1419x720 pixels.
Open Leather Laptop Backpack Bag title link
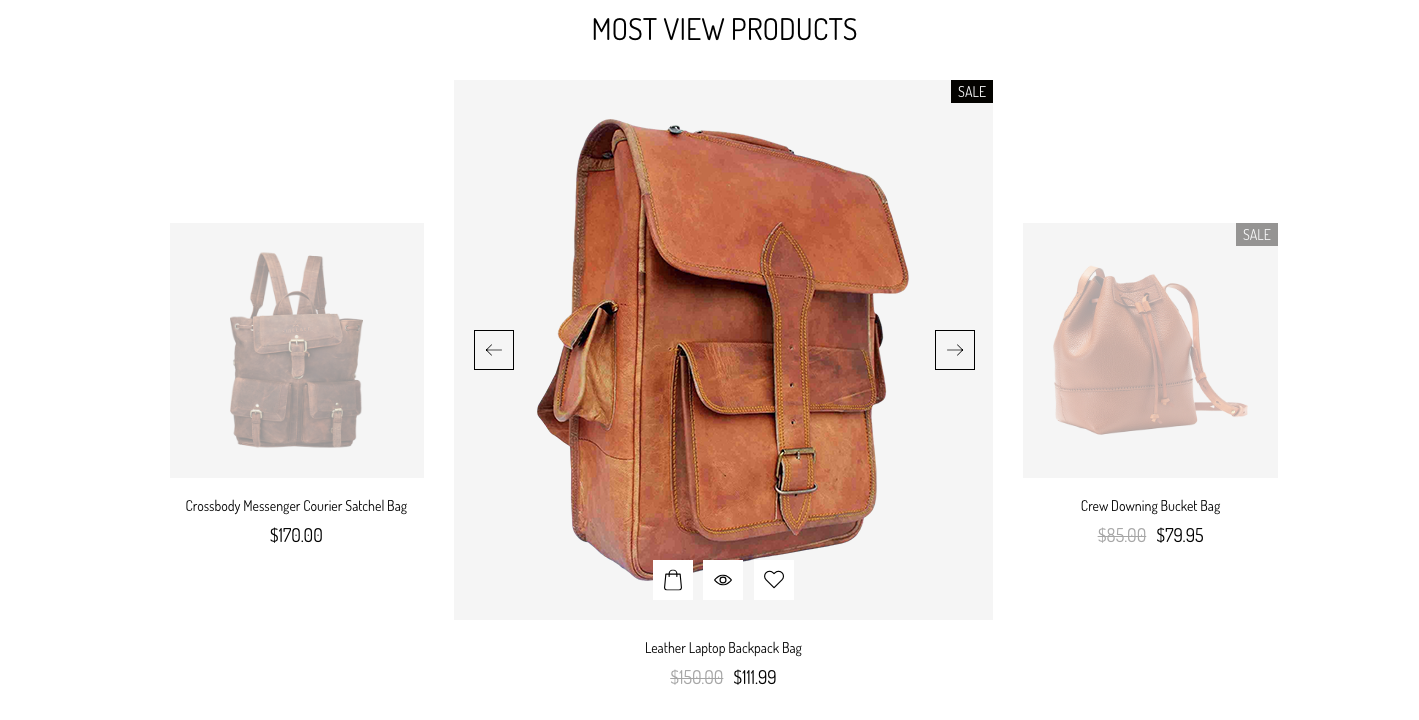click(x=723, y=648)
